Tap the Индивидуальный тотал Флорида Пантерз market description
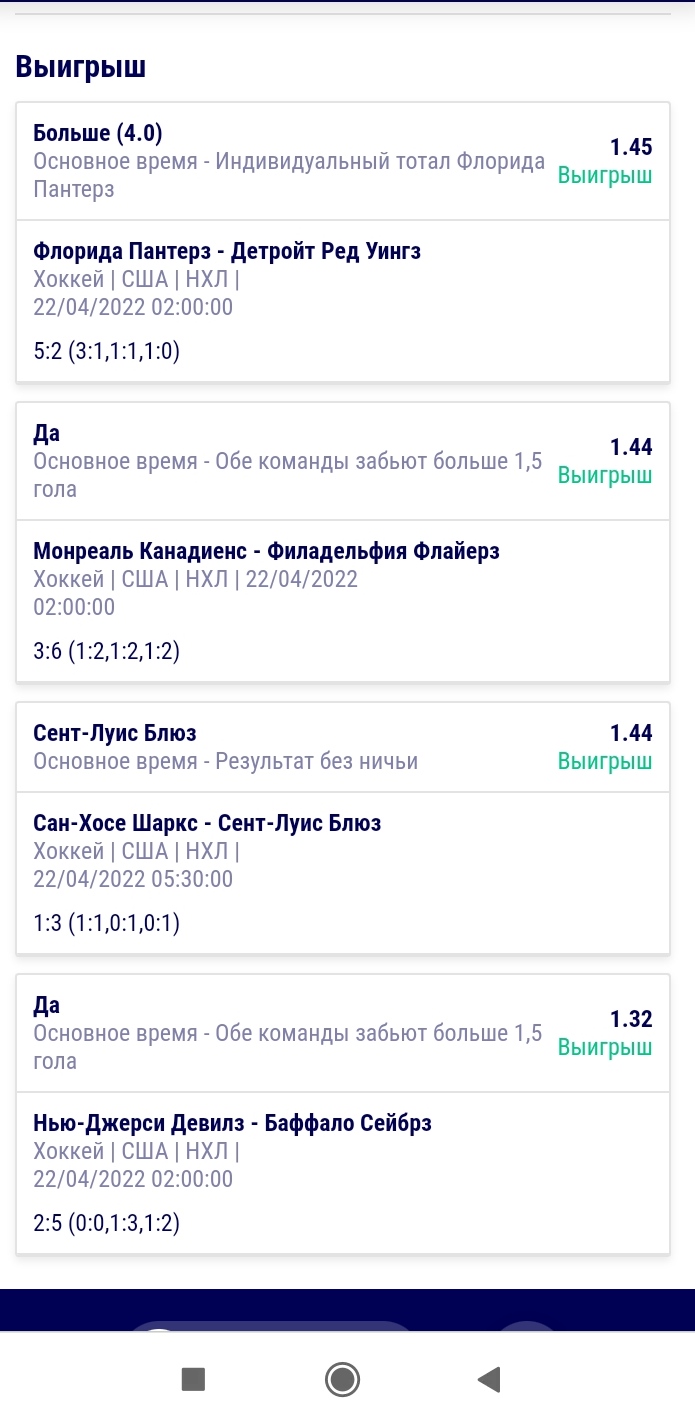The image size is (695, 1420). [289, 175]
